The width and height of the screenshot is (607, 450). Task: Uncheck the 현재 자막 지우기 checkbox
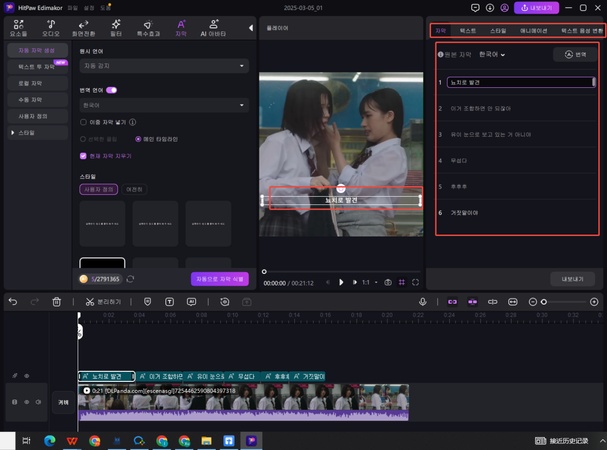[x=83, y=155]
